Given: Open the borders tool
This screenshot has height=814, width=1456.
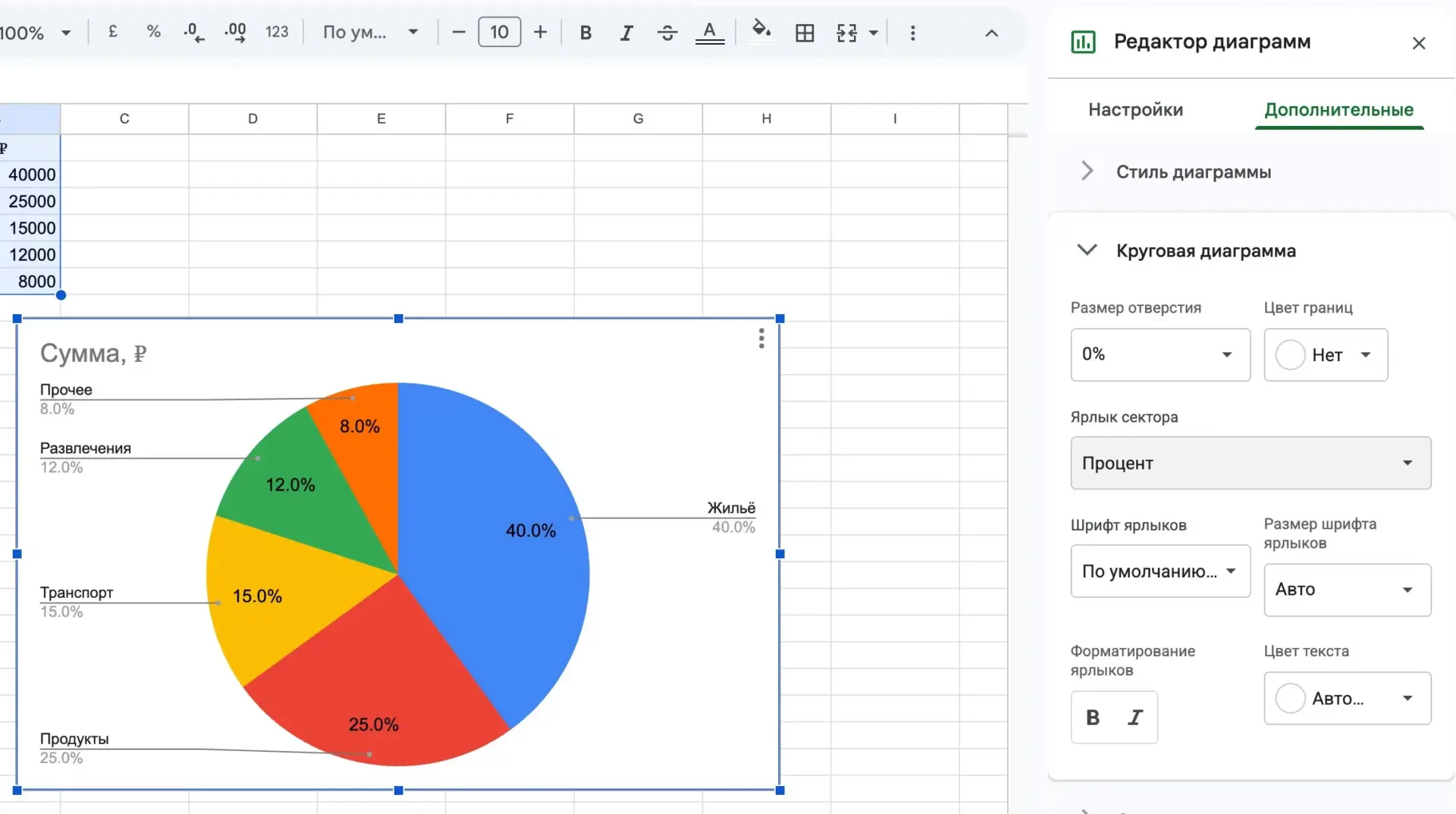Looking at the screenshot, I should [805, 33].
